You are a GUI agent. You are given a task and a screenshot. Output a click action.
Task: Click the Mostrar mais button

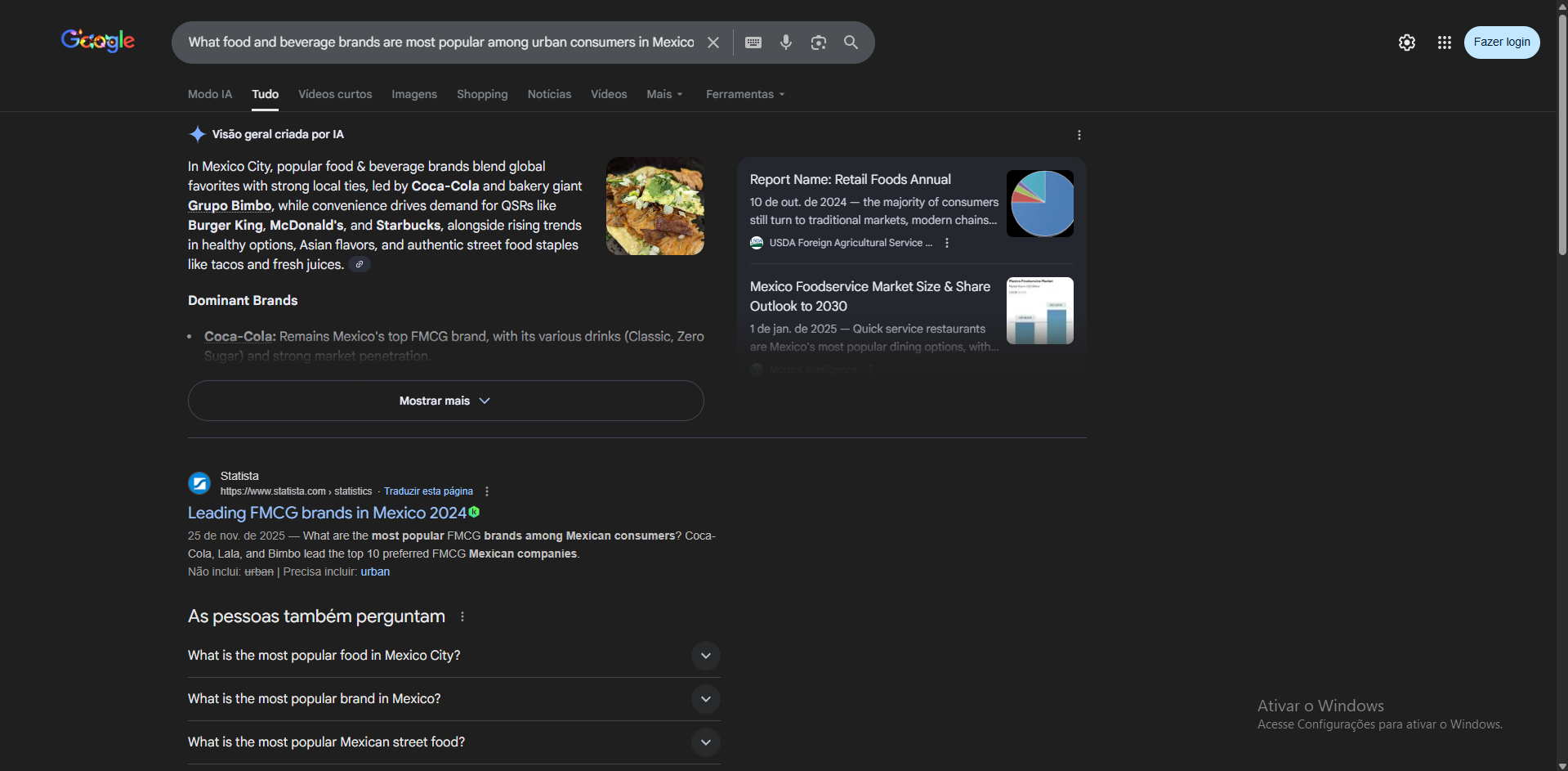click(445, 401)
